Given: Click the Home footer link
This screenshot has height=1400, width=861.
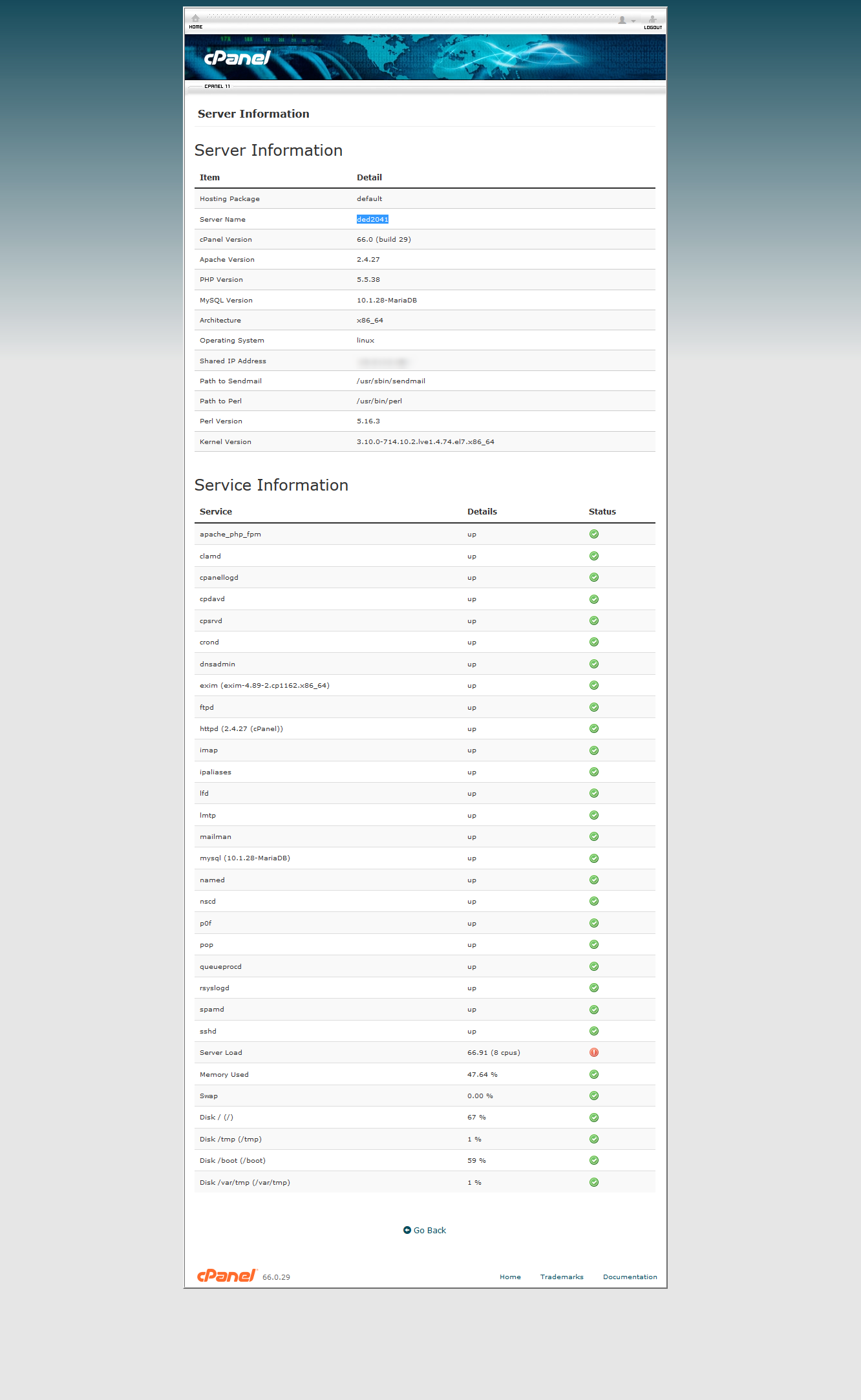Looking at the screenshot, I should (x=510, y=1277).
